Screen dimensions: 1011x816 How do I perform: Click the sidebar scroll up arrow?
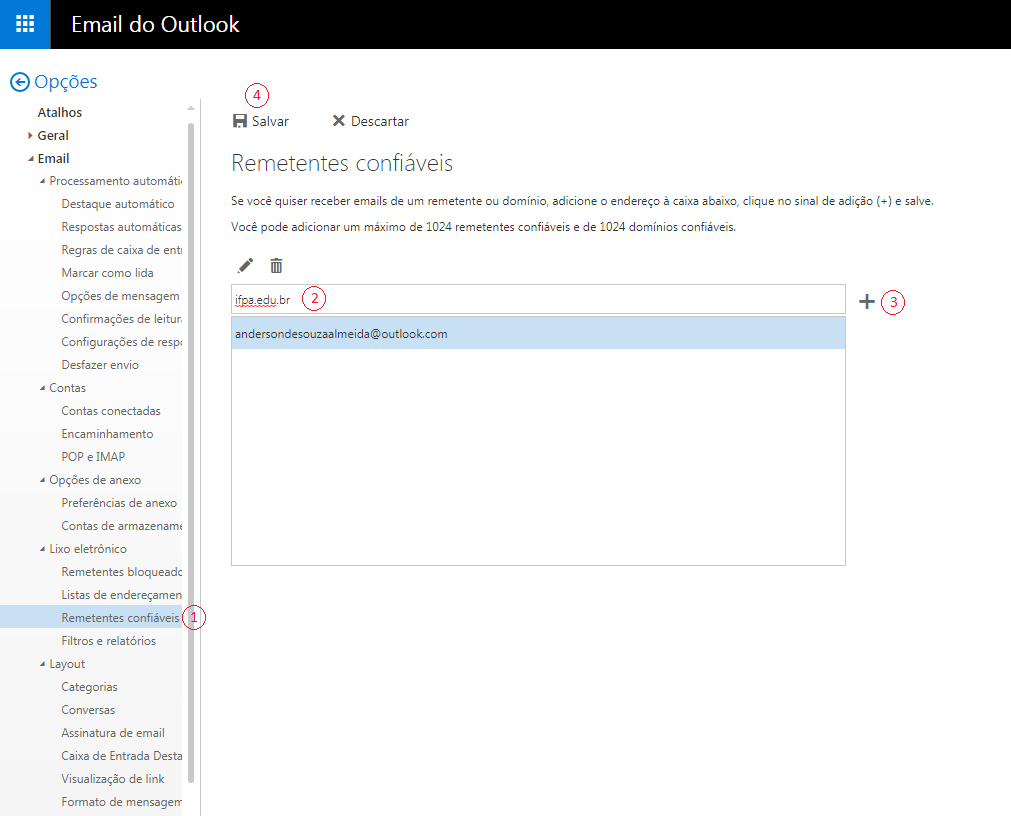[x=191, y=108]
